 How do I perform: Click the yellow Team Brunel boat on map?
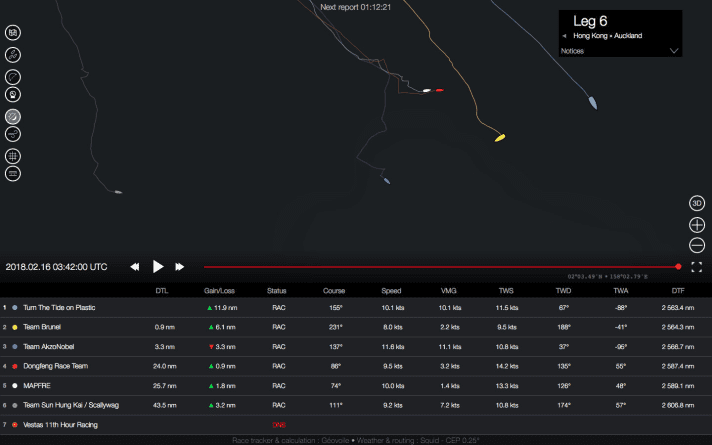(x=499, y=137)
